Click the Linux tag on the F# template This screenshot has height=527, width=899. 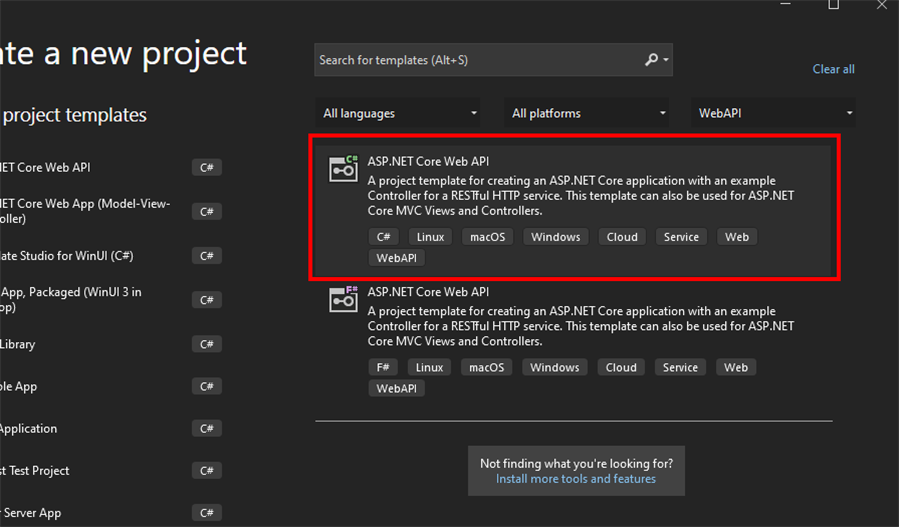pos(429,367)
